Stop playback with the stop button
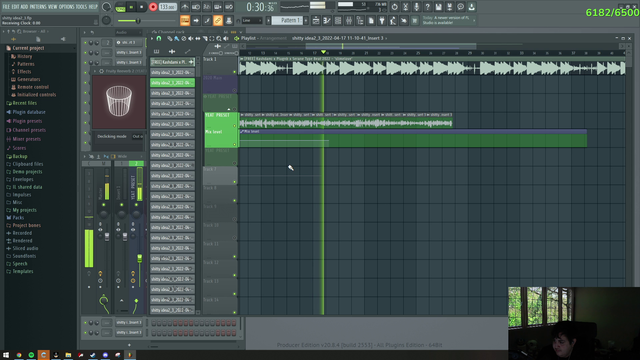Viewport: 640px width, 360px height. click(x=142, y=7)
